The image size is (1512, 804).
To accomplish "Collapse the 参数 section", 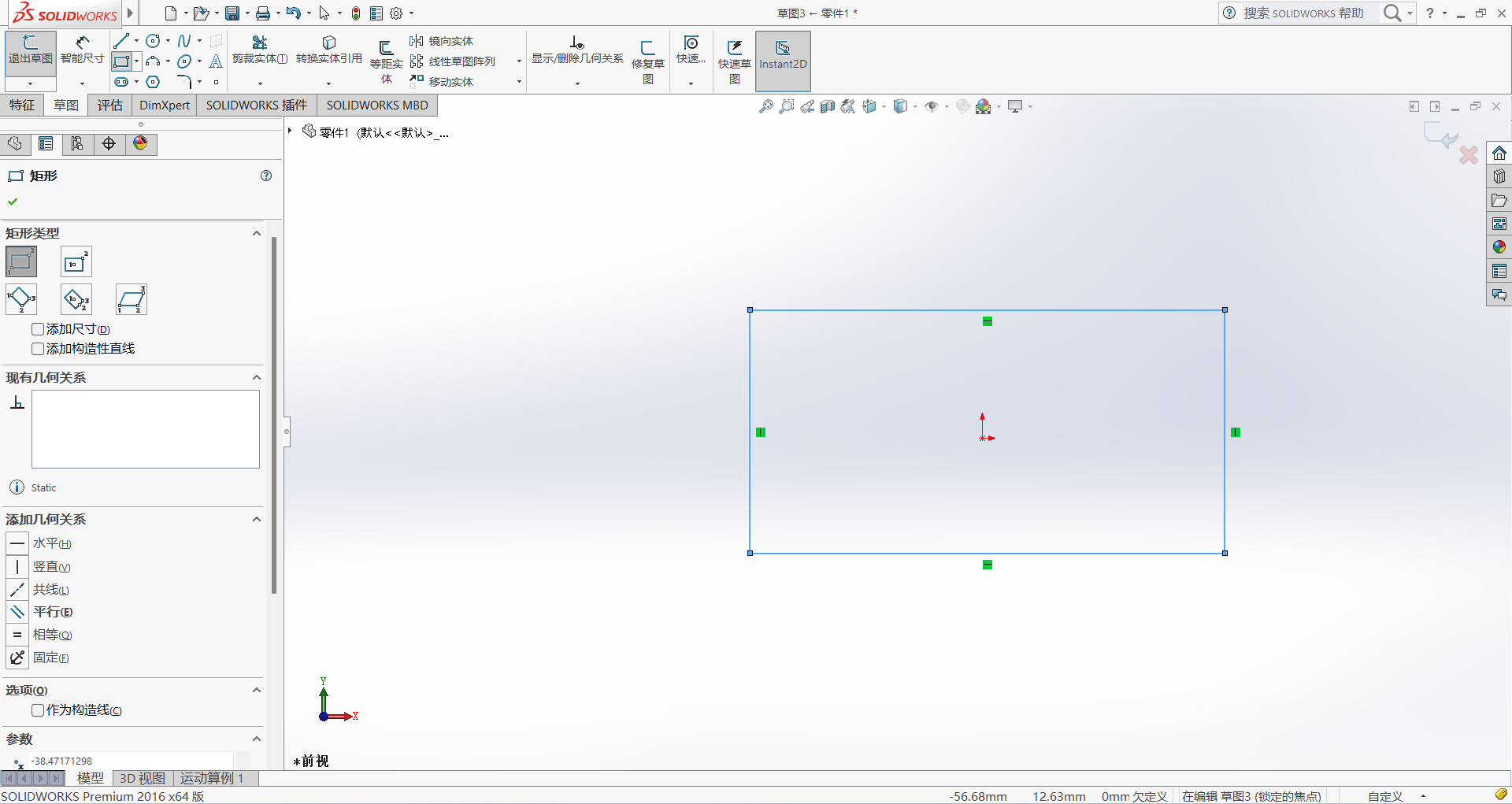I will [x=256, y=739].
